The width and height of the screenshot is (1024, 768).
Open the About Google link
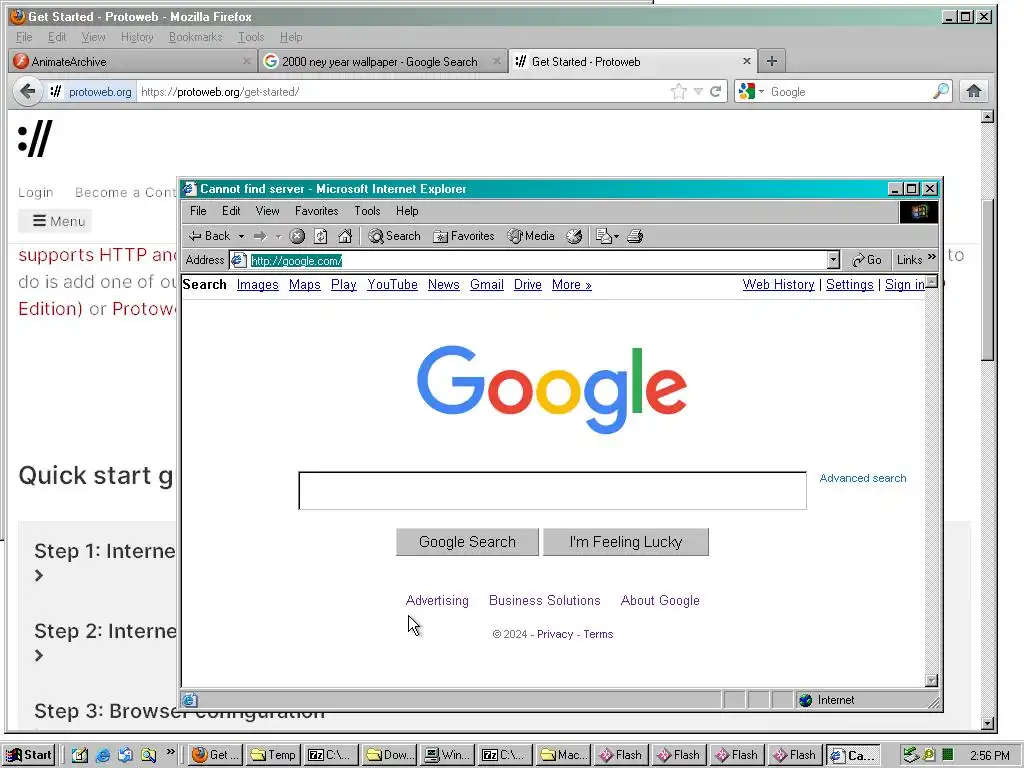(x=660, y=600)
